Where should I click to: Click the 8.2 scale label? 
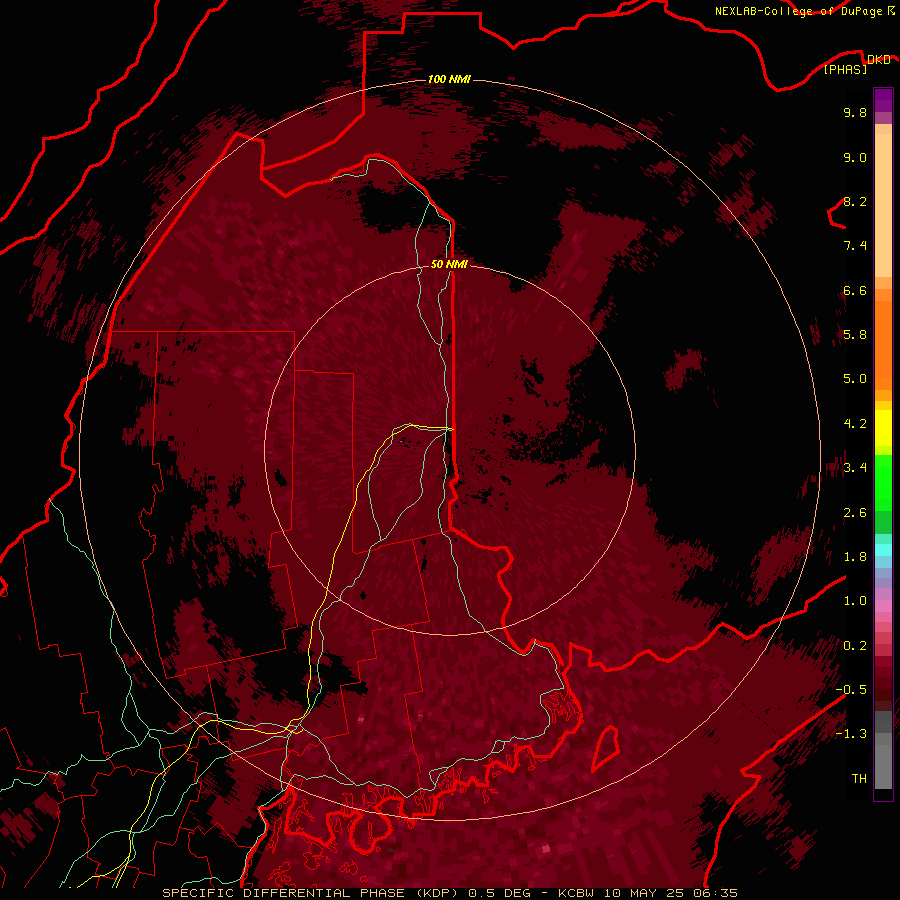click(x=855, y=201)
